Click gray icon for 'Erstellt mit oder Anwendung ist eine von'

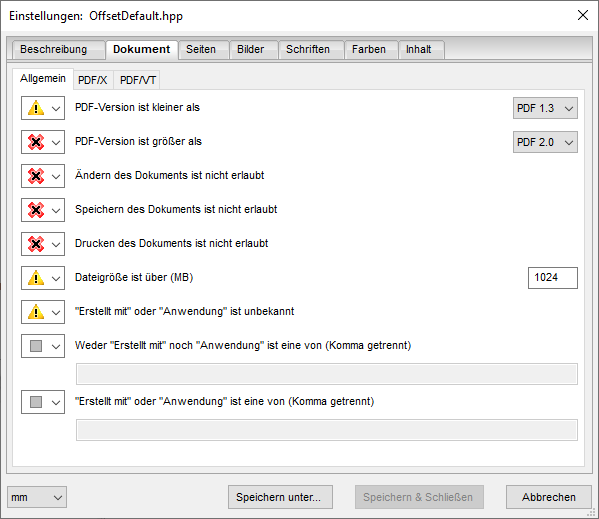click(36, 402)
